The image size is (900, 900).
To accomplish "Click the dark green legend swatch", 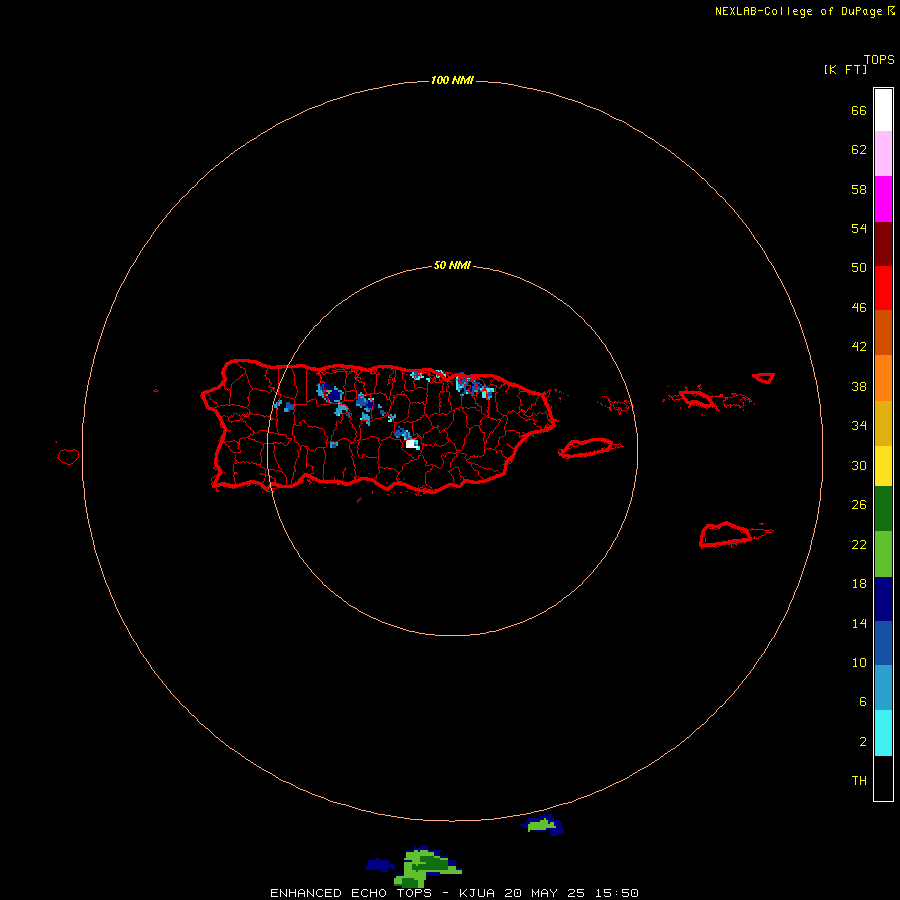I will (x=883, y=509).
